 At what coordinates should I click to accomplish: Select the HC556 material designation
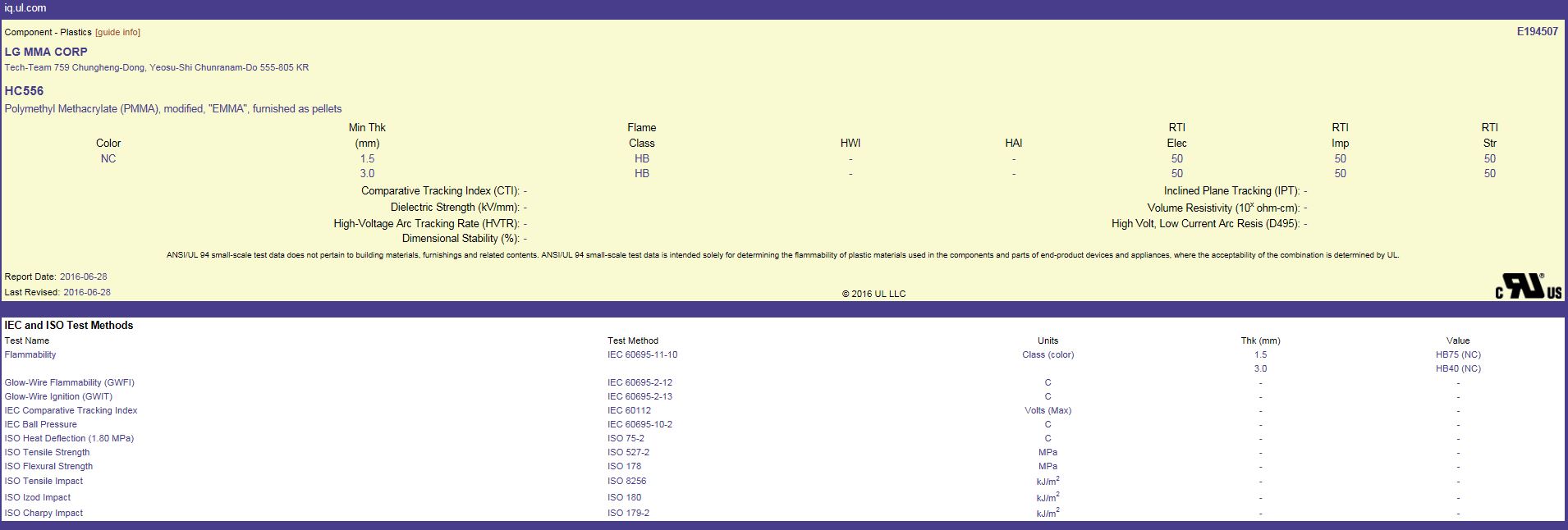click(24, 91)
